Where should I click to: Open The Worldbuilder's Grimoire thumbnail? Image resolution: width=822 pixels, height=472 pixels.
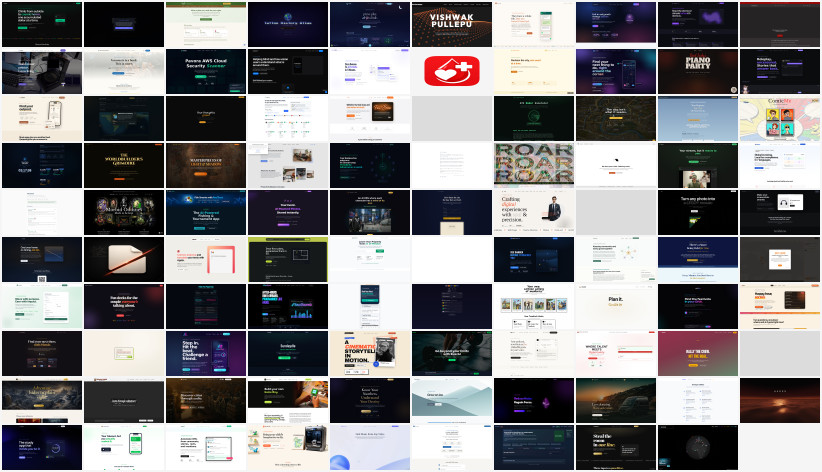(x=124, y=166)
